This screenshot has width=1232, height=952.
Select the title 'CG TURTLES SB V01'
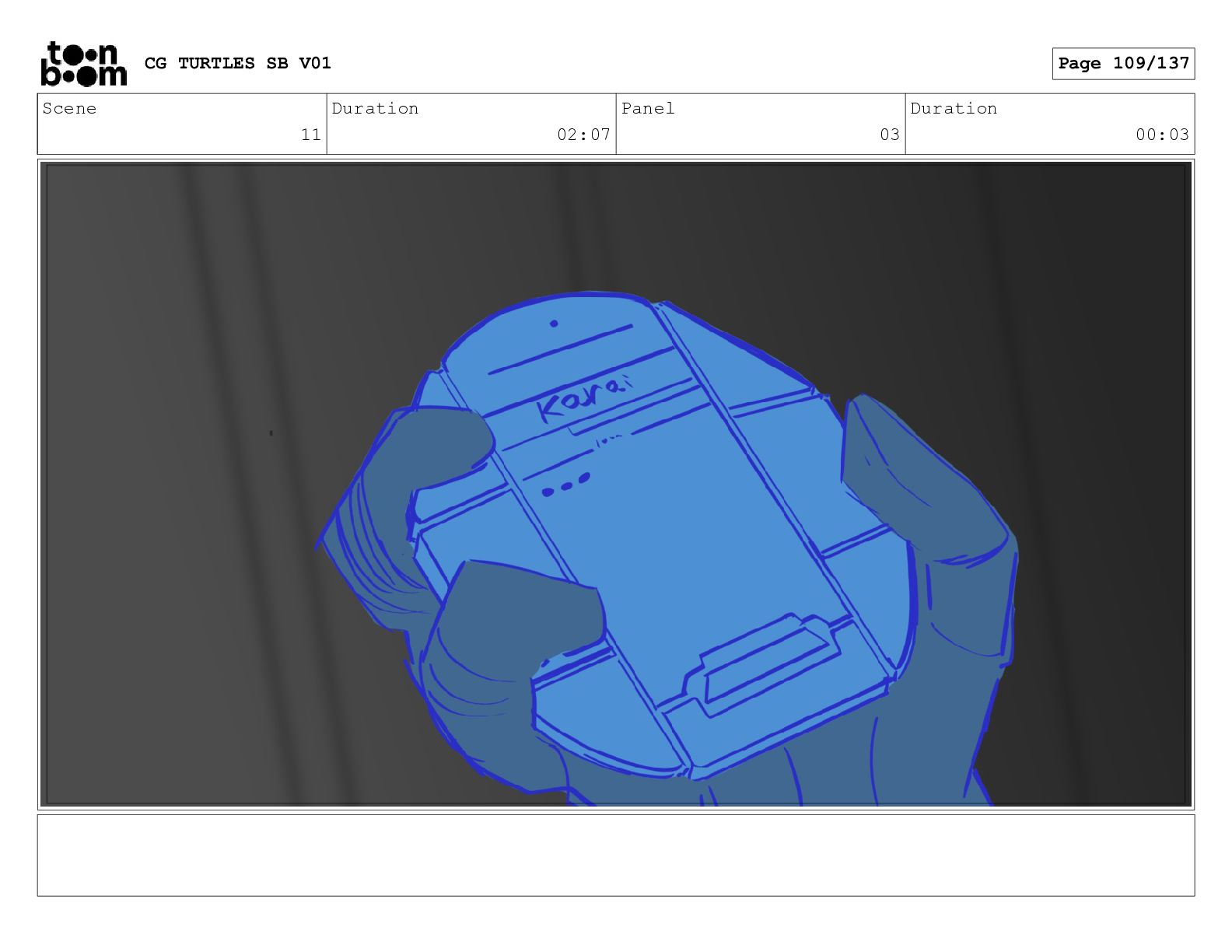238,63
